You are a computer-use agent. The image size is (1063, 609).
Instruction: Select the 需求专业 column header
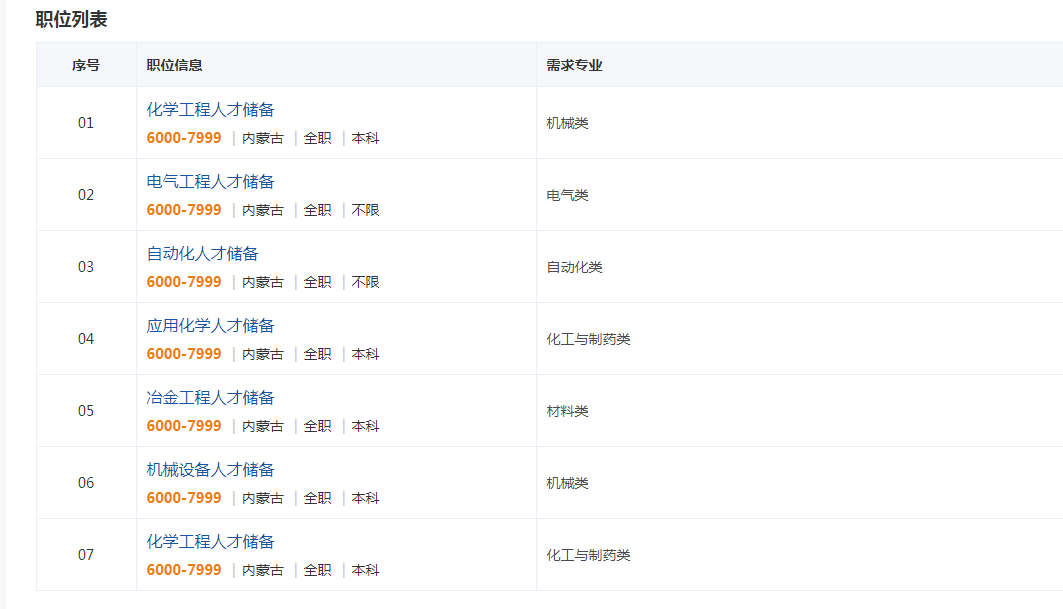[574, 65]
